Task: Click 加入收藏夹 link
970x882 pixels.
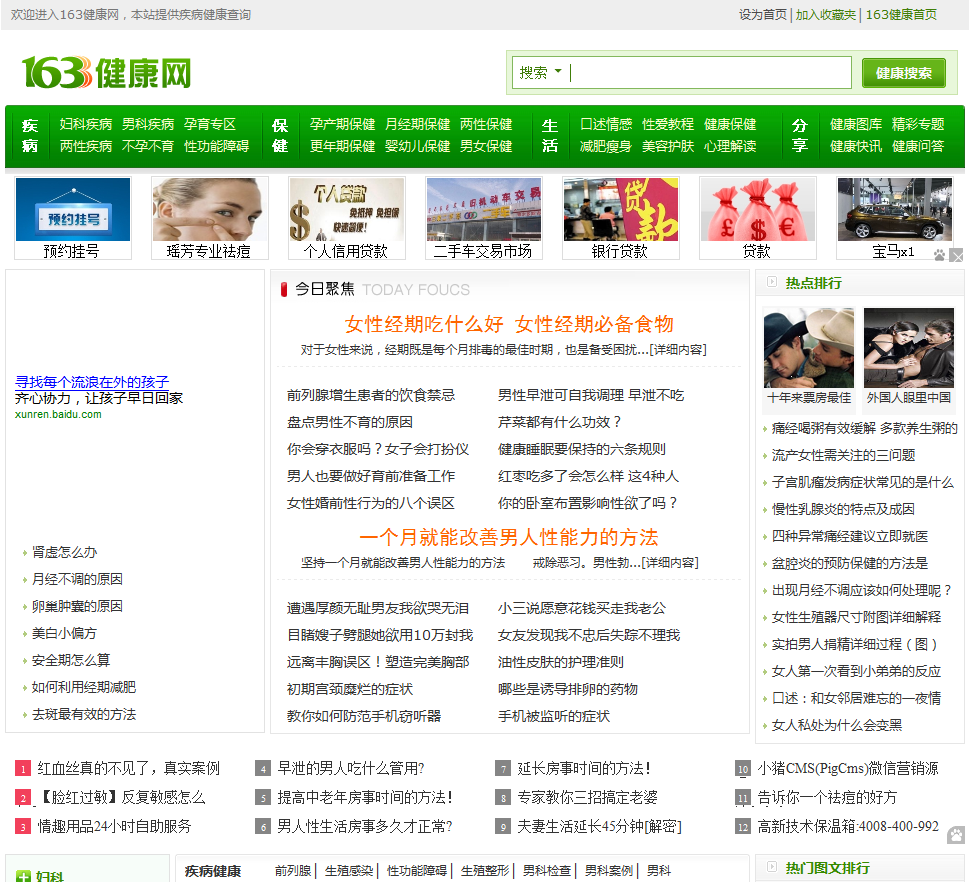Action: click(x=826, y=14)
